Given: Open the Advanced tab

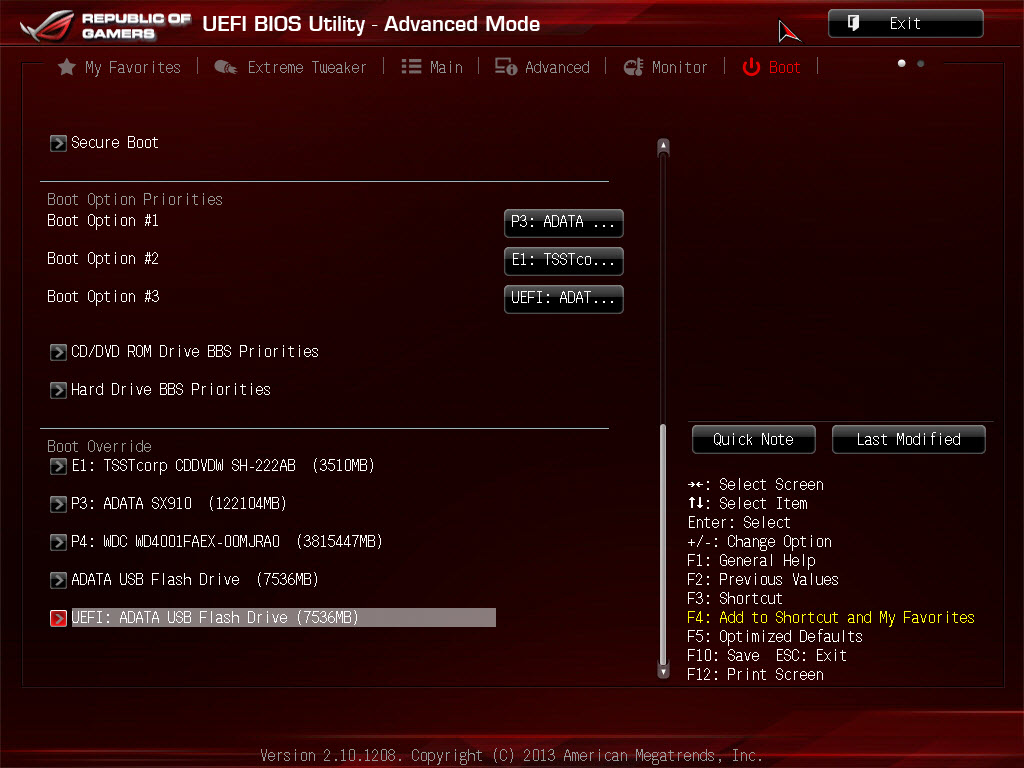Looking at the screenshot, I should tap(542, 67).
